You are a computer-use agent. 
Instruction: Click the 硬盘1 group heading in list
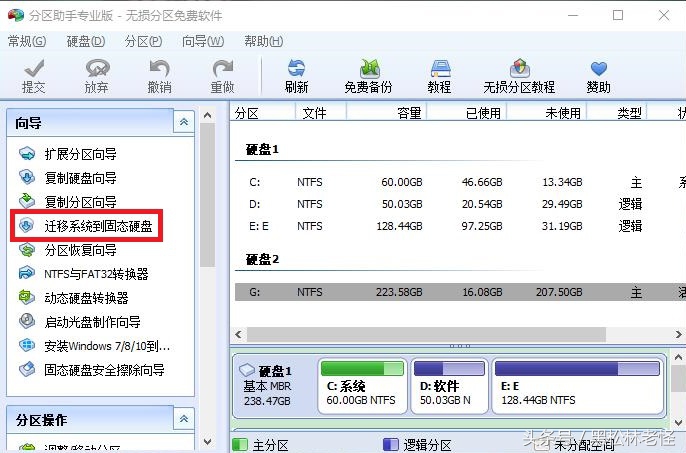click(262, 150)
